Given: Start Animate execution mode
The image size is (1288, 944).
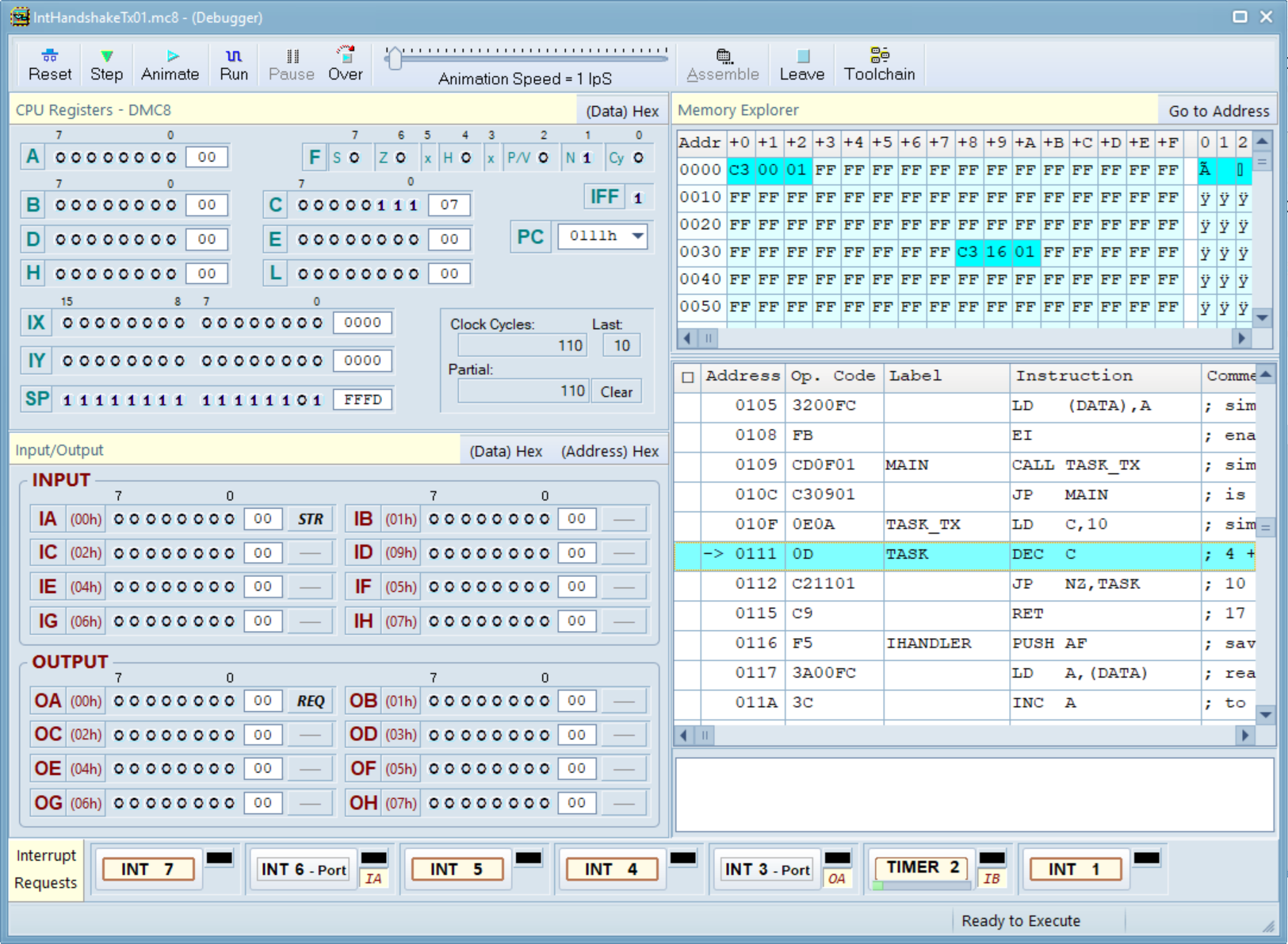Looking at the screenshot, I should pos(170,64).
